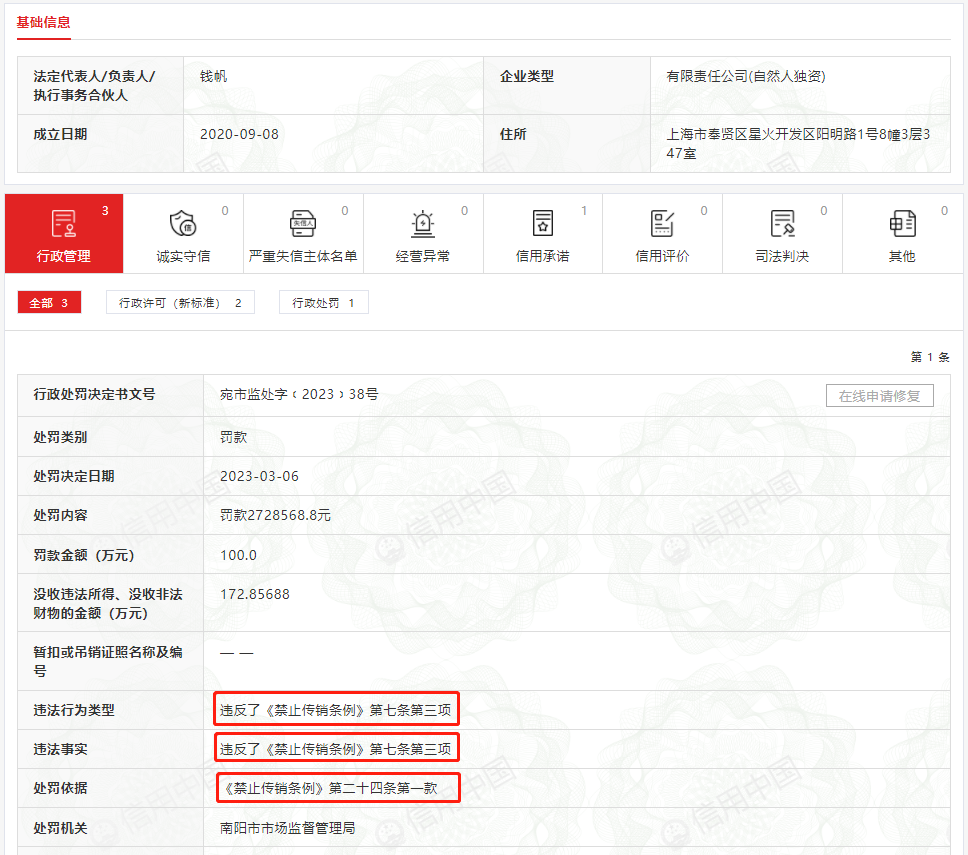This screenshot has height=855, width=968.
Task: Select the 全部 3 filter tab
Action: tap(49, 303)
